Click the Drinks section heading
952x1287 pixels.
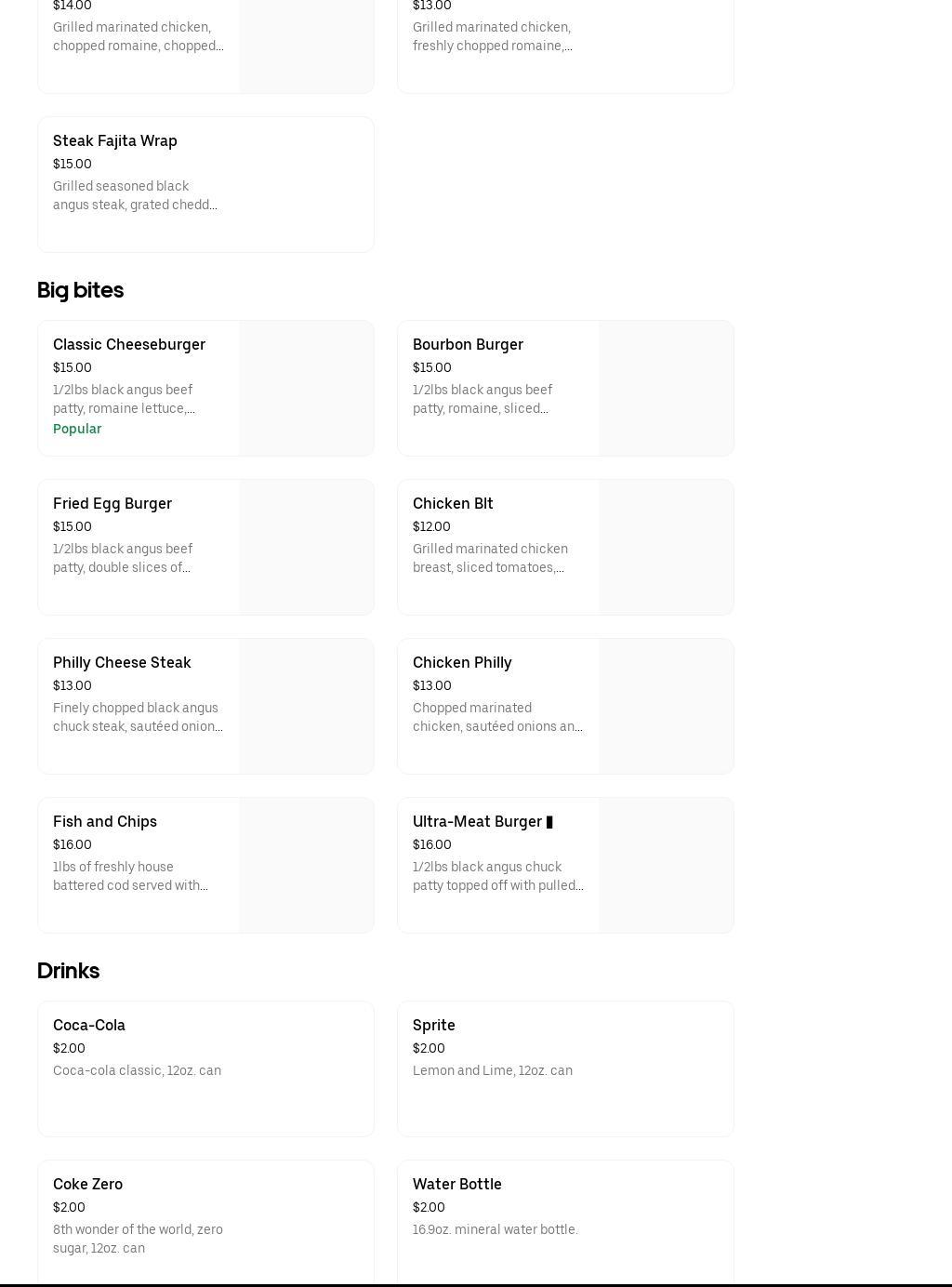(x=68, y=971)
